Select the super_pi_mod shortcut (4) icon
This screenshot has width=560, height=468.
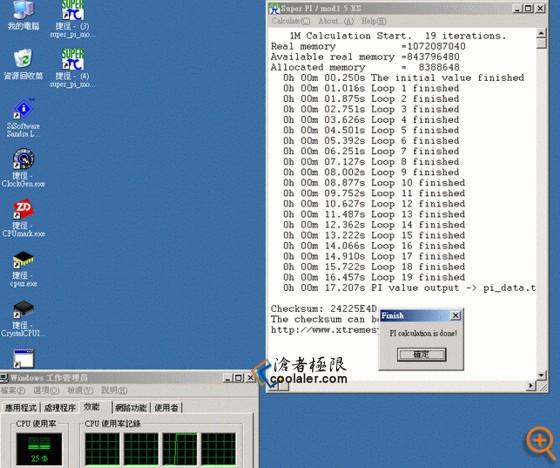pyautogui.click(x=72, y=68)
